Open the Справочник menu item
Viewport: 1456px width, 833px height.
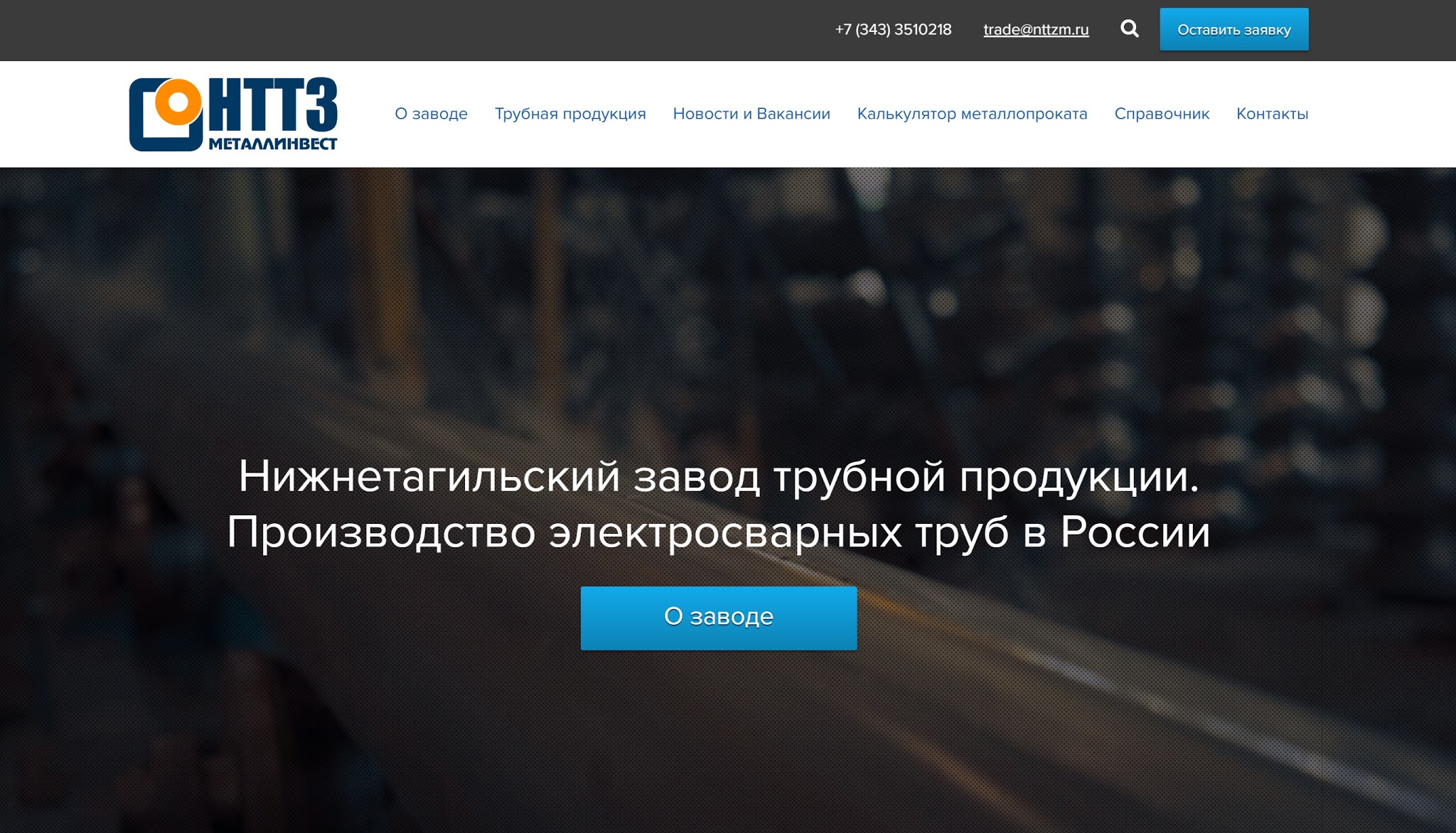pos(1162,114)
